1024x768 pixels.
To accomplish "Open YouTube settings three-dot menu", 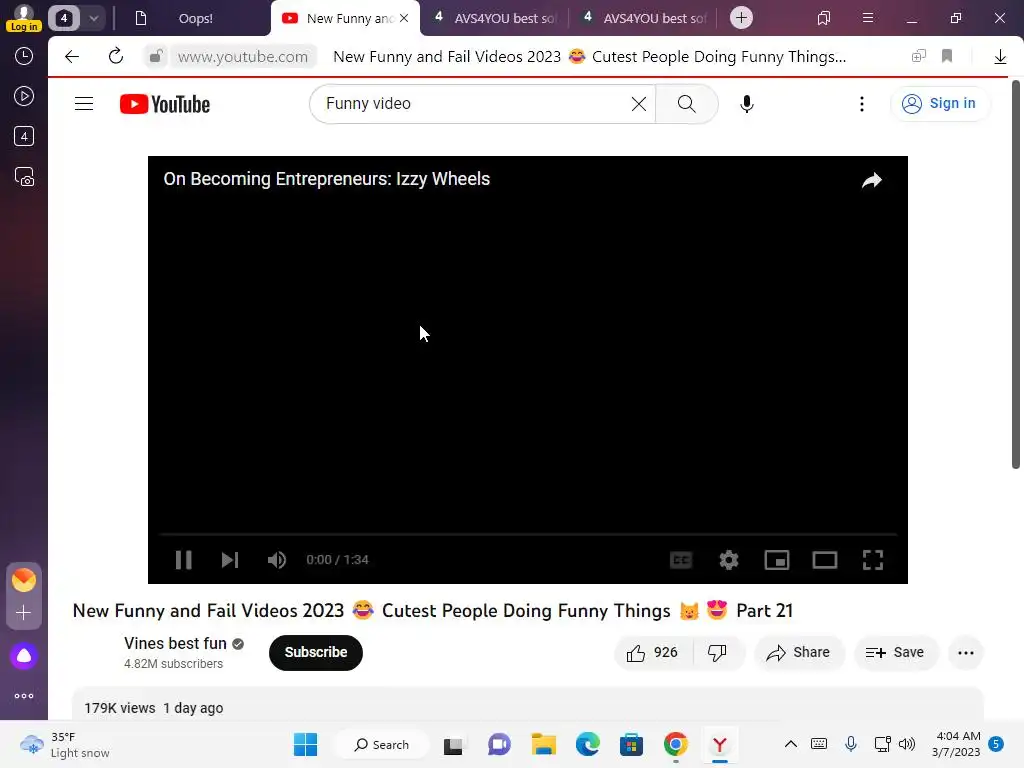I will point(861,104).
